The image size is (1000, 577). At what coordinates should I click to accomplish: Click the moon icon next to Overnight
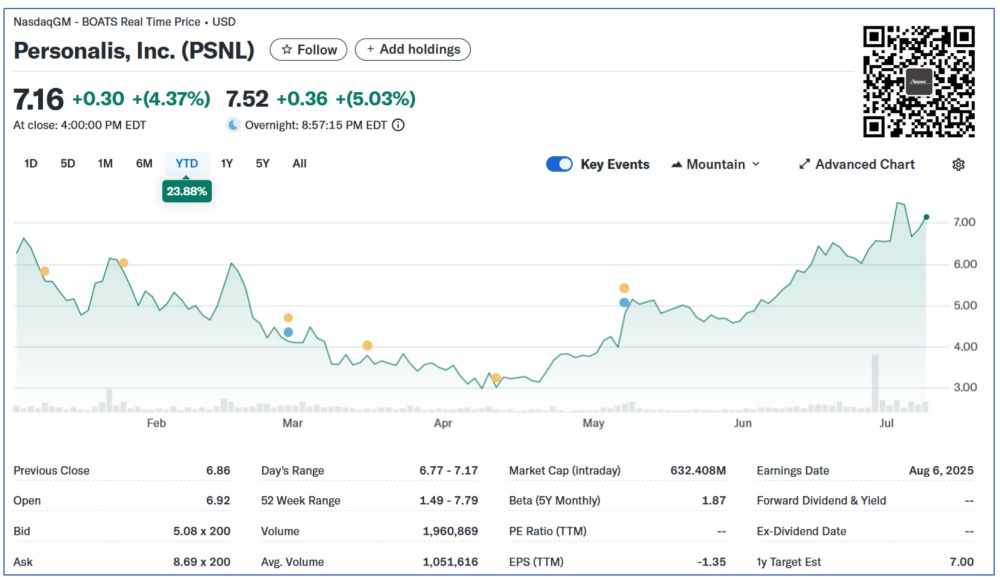(x=233, y=125)
